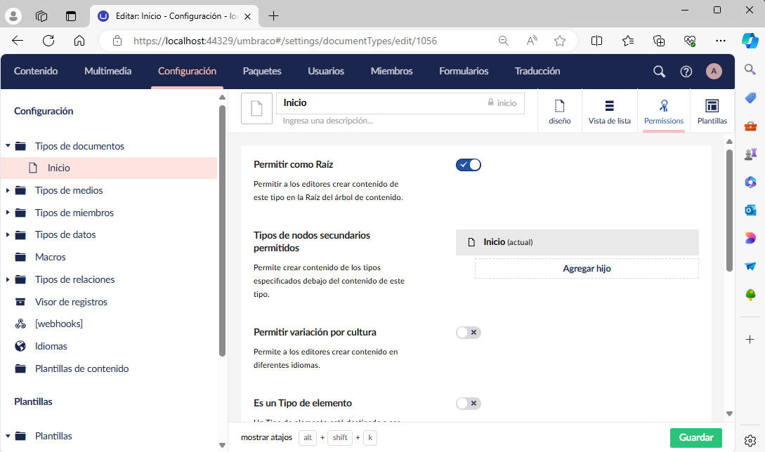Open the shopping tag icon in sidebar
The height and width of the screenshot is (452, 765).
pos(750,98)
